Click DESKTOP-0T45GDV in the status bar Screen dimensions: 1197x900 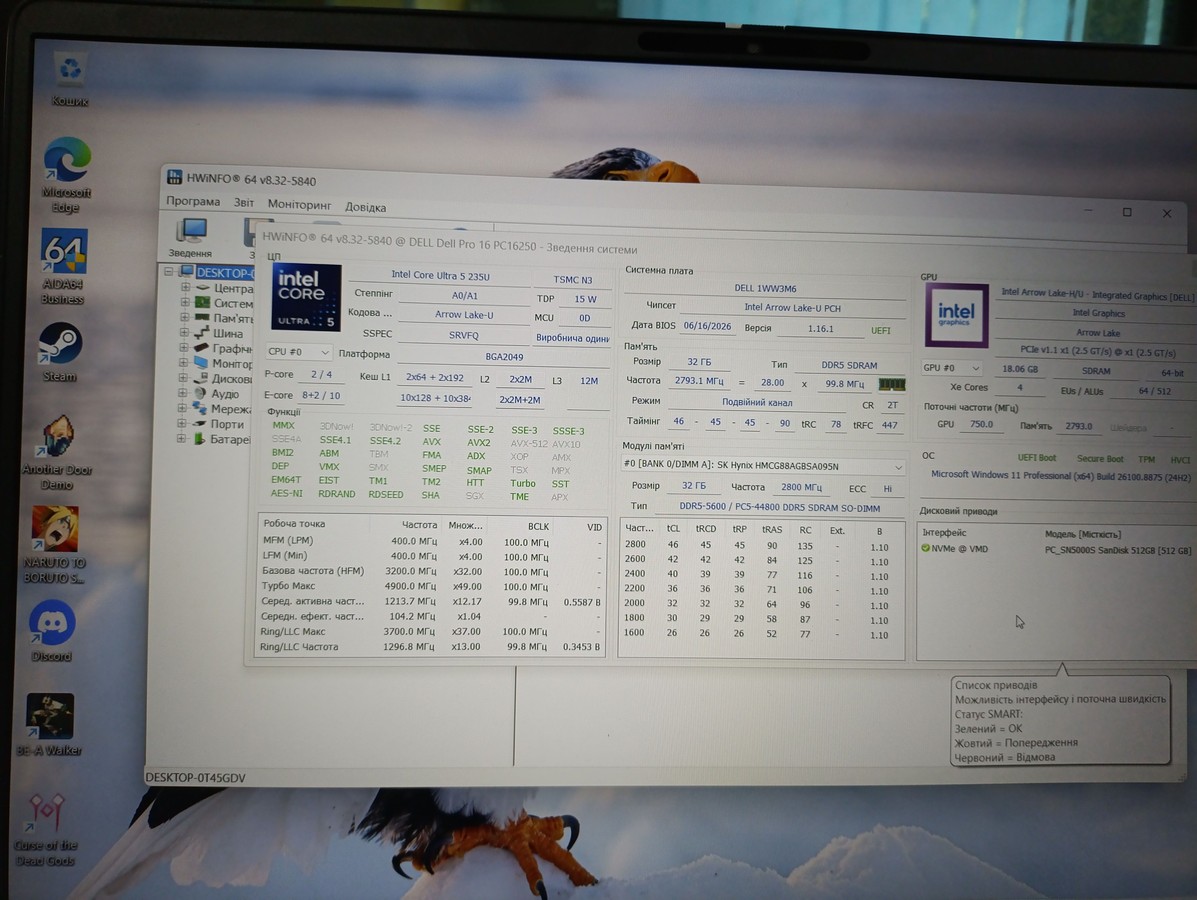point(195,777)
